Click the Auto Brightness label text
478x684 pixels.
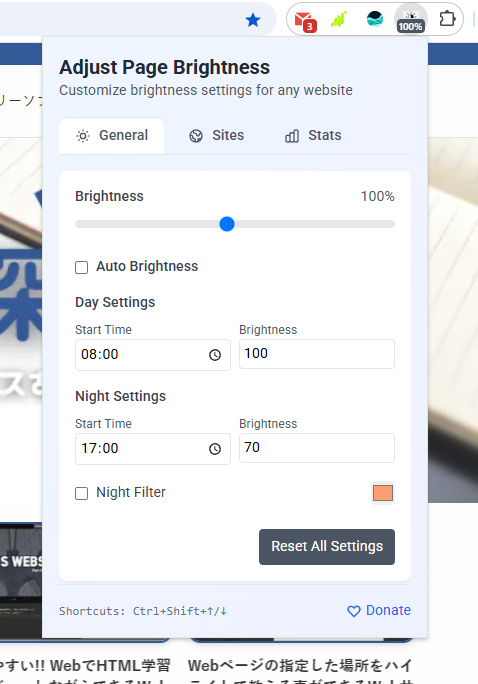(147, 267)
